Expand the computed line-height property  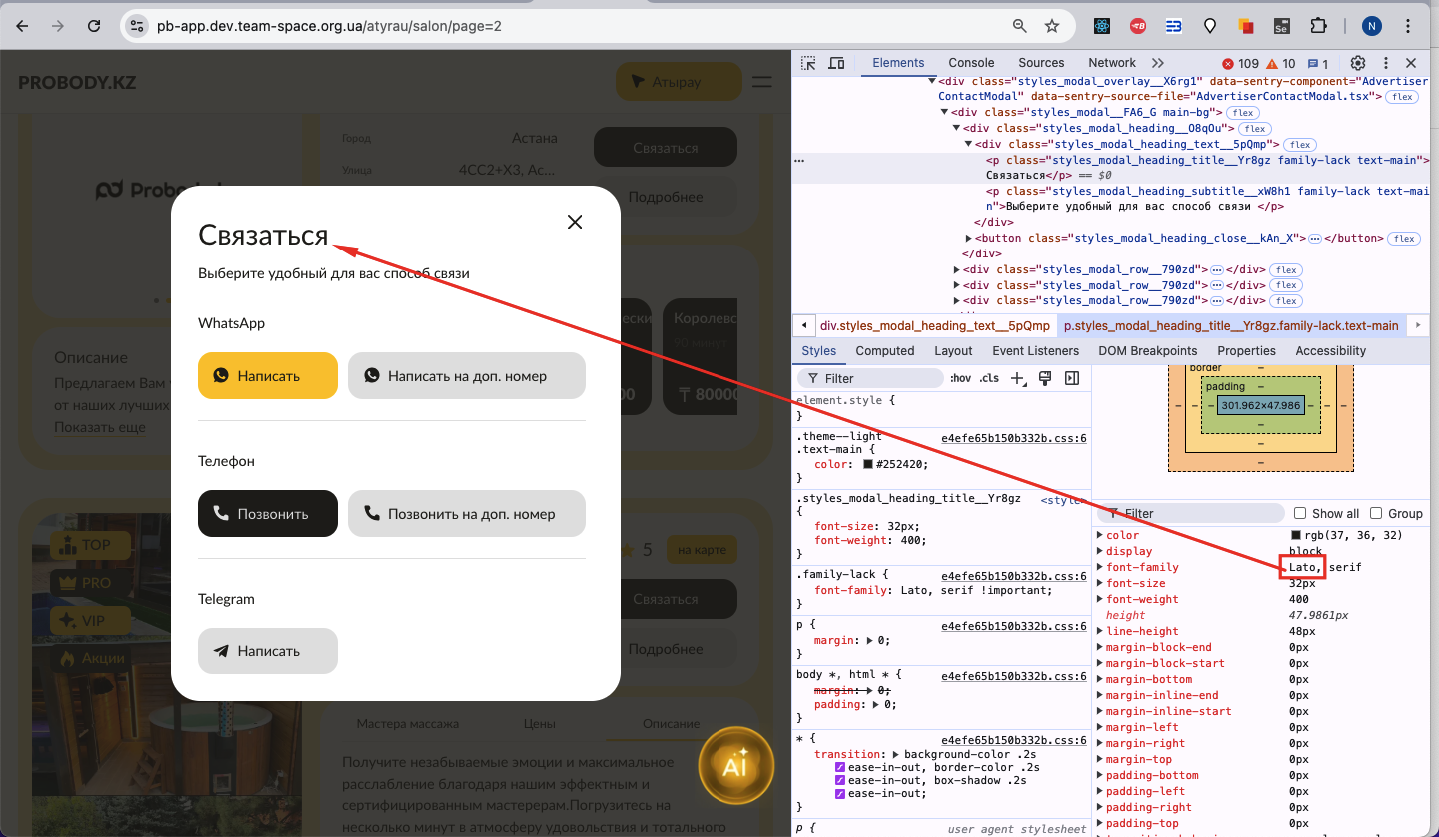[1100, 631]
